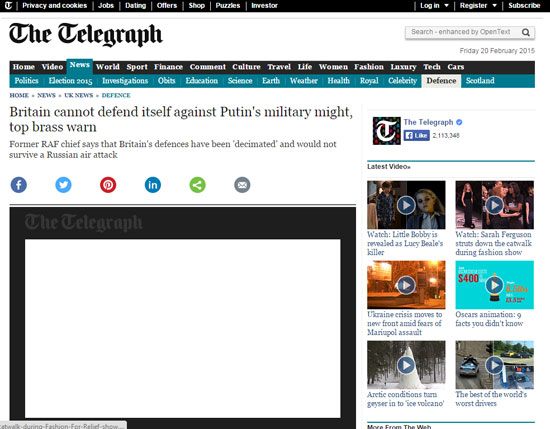The image size is (550, 429).
Task: Open the Women section
Action: pos(333,67)
